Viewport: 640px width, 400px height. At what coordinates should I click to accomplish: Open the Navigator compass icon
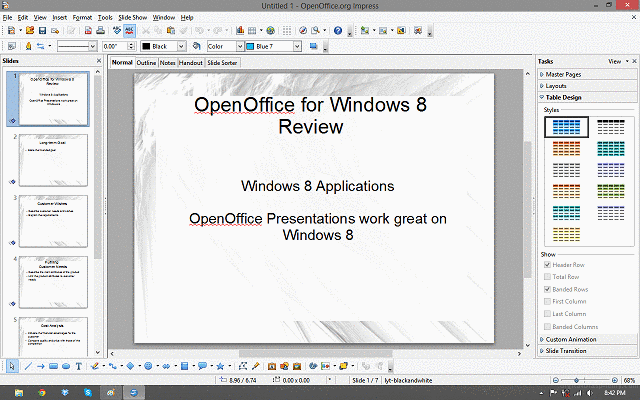point(303,31)
